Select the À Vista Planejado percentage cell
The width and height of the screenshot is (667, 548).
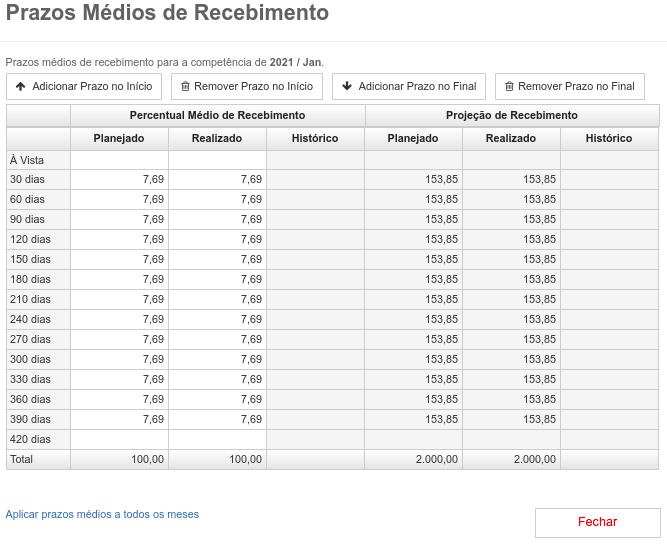(120, 160)
